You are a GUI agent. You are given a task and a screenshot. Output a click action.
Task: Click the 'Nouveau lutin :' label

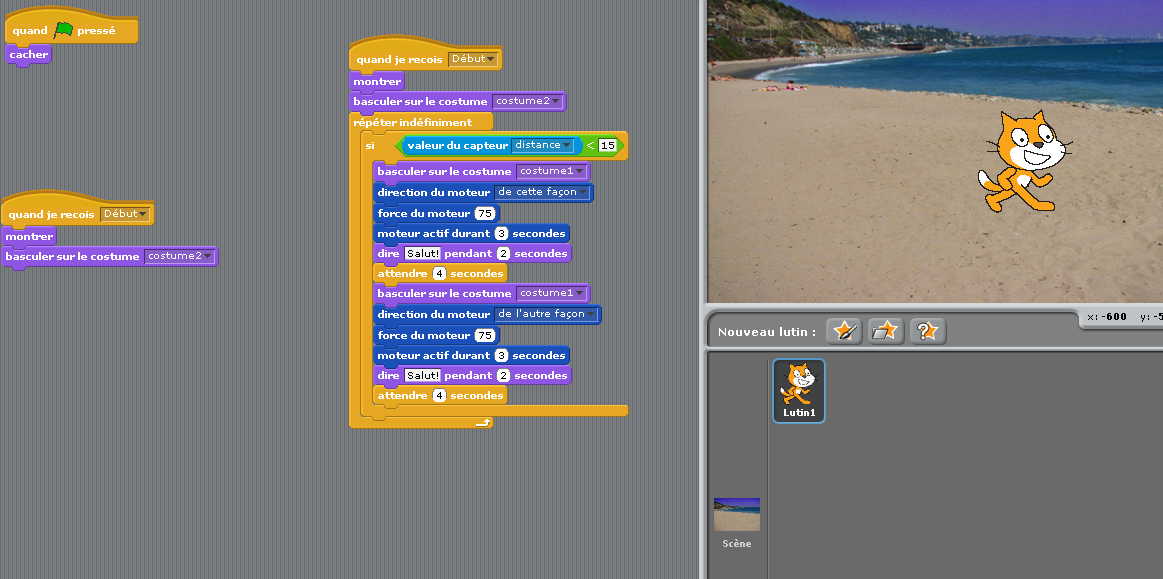coord(766,332)
